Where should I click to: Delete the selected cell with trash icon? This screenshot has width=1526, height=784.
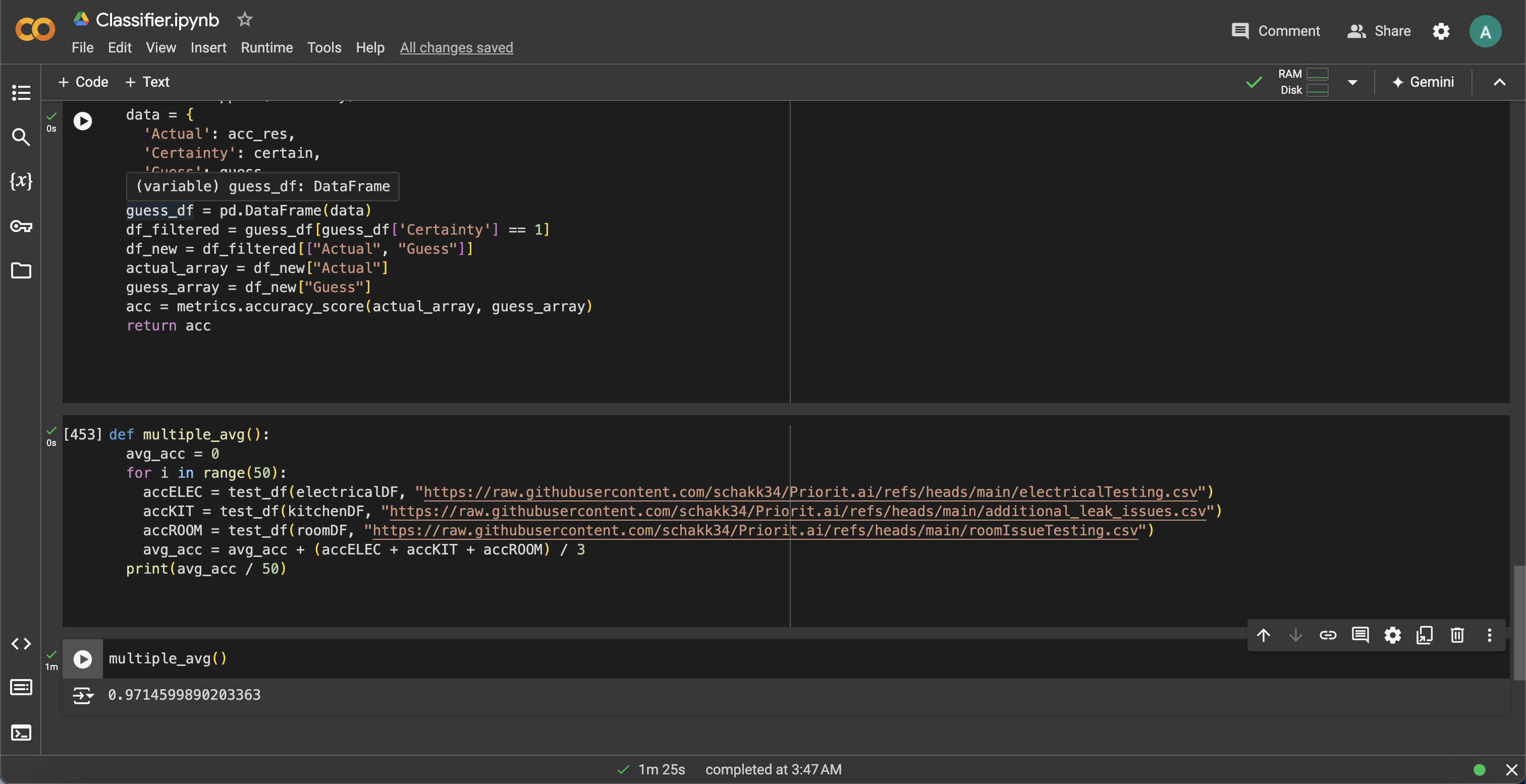click(1457, 635)
